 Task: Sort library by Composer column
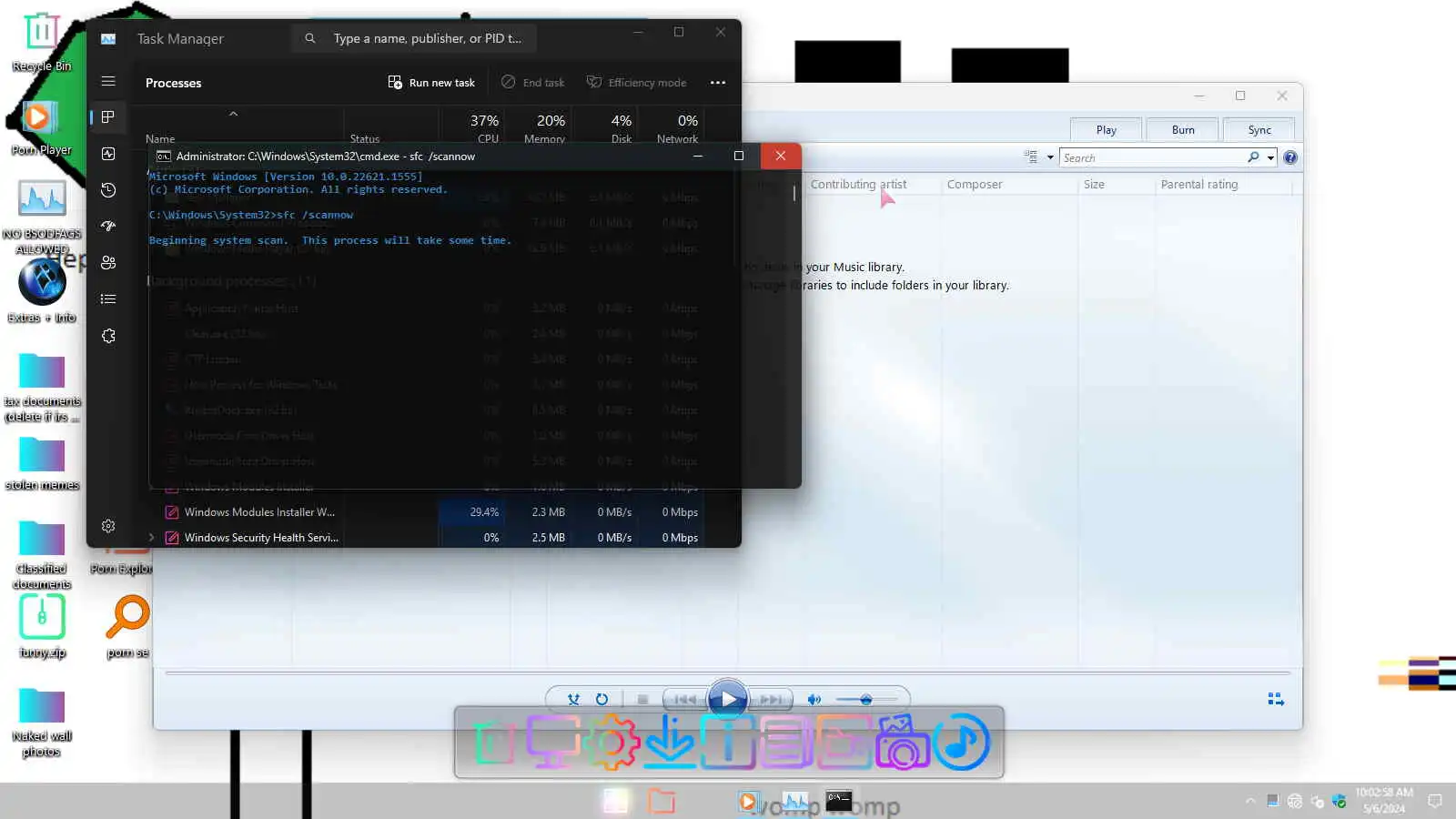[975, 184]
